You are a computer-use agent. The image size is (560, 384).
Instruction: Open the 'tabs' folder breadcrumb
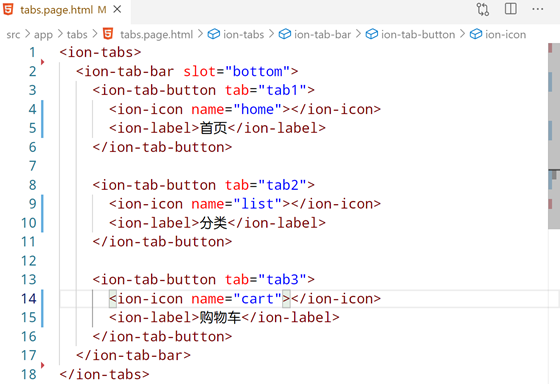[x=77, y=35]
